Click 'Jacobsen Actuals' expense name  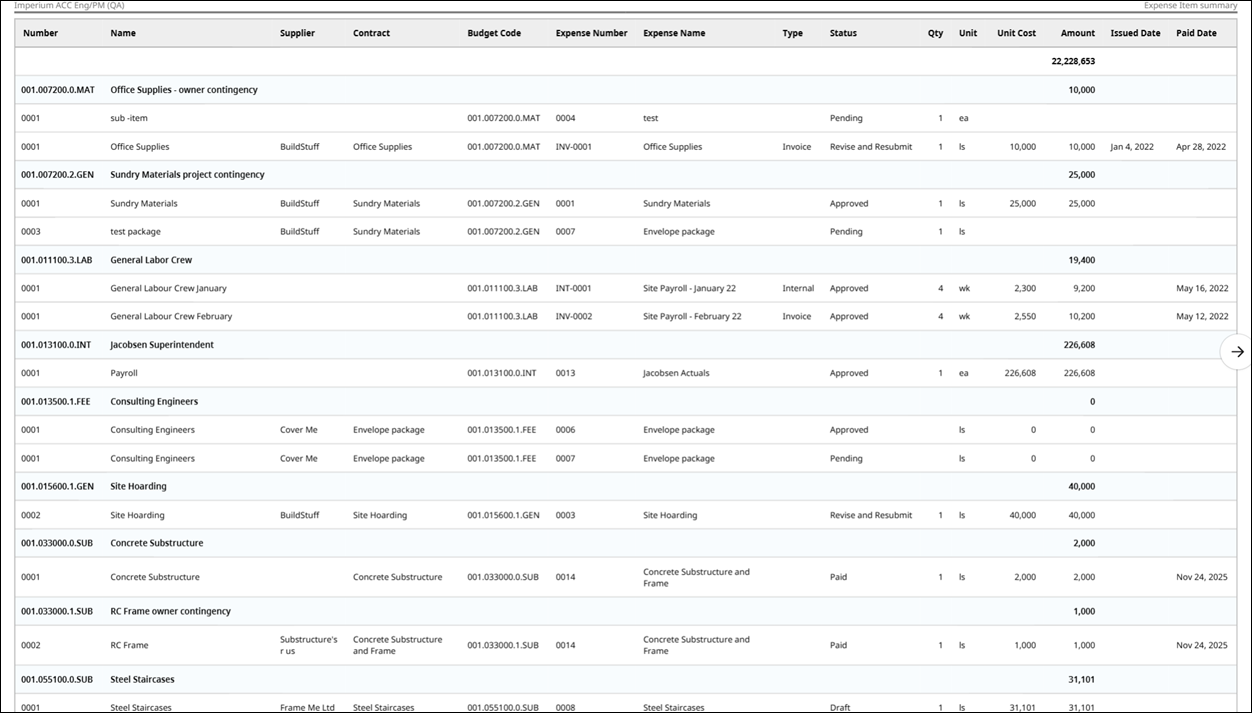[676, 373]
